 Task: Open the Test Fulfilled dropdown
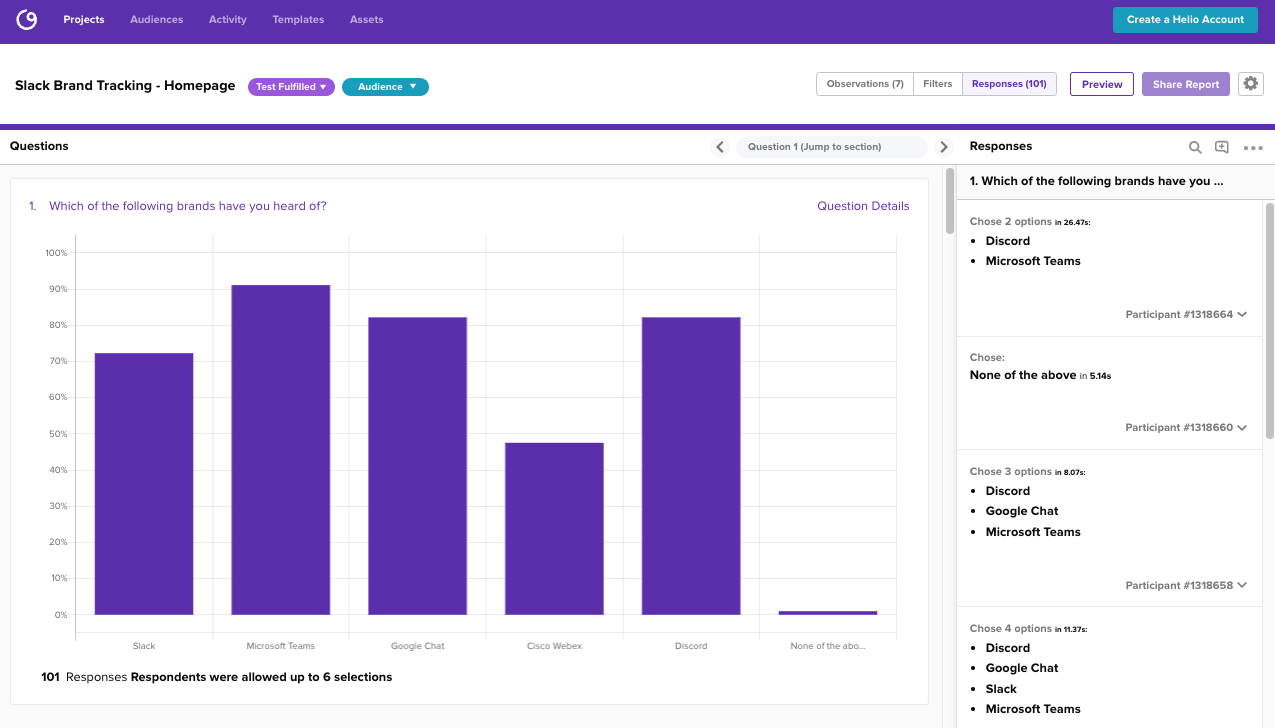click(x=291, y=87)
